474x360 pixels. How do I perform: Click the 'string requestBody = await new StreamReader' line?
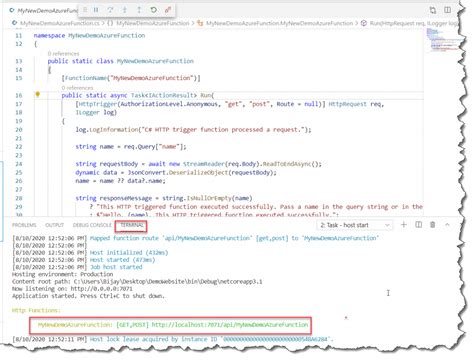(199, 164)
